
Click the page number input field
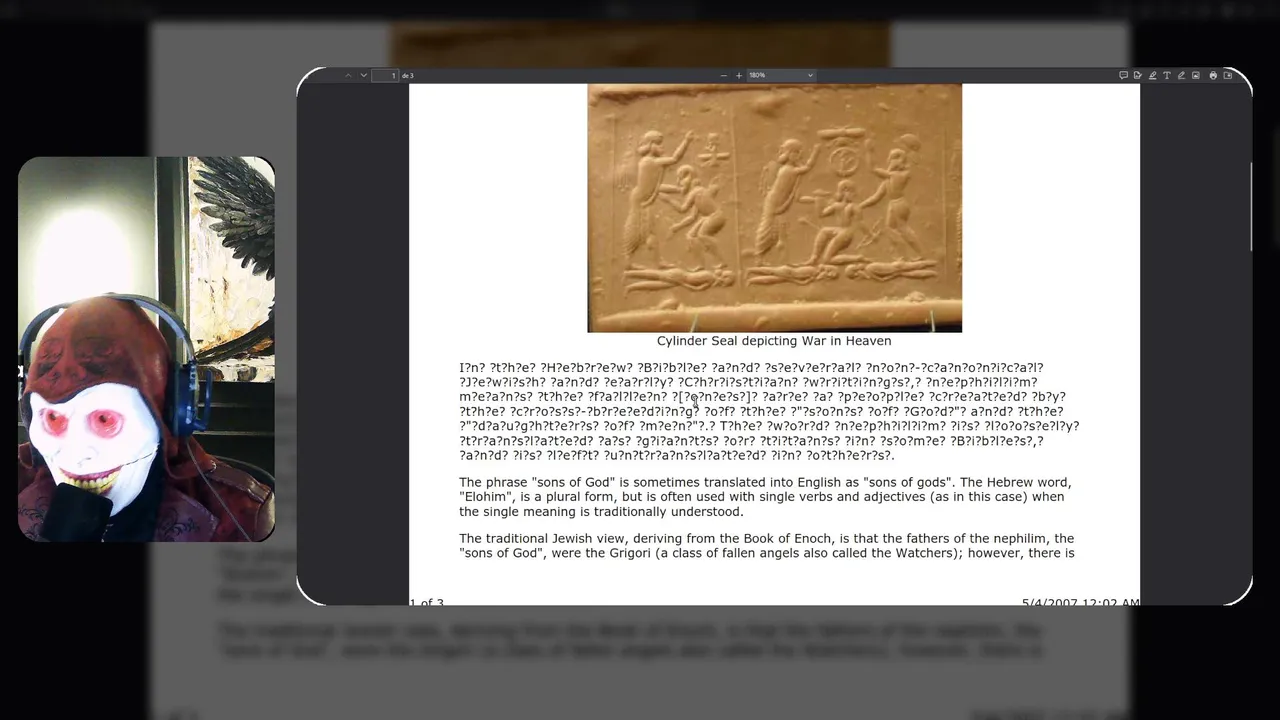point(385,75)
